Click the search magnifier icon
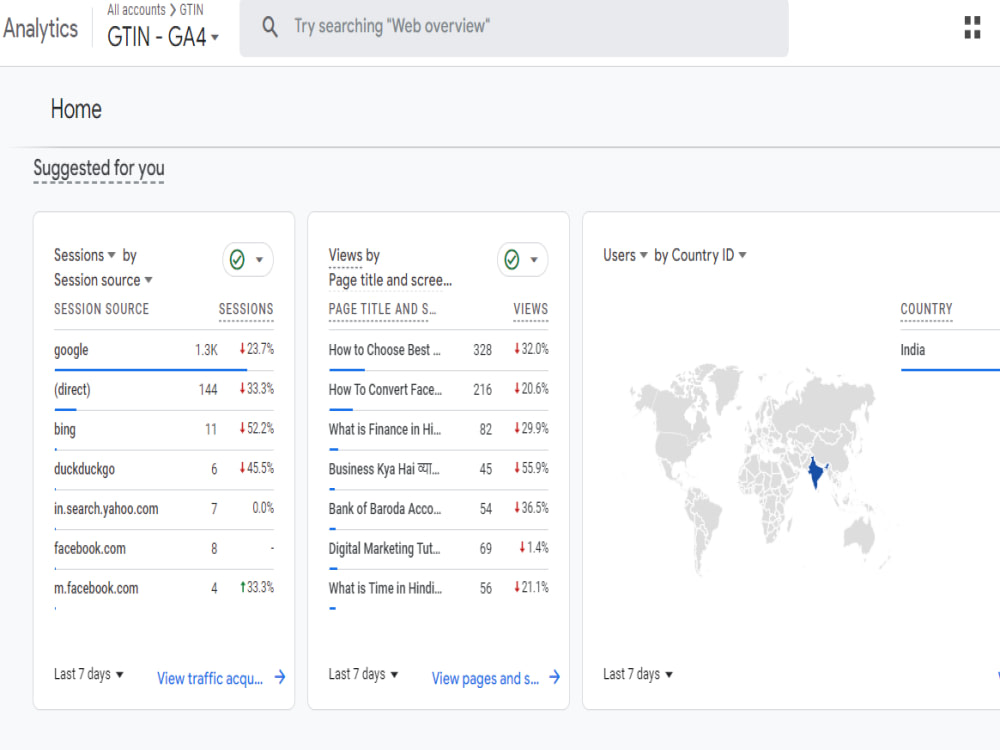The image size is (1000, 750). pos(269,26)
